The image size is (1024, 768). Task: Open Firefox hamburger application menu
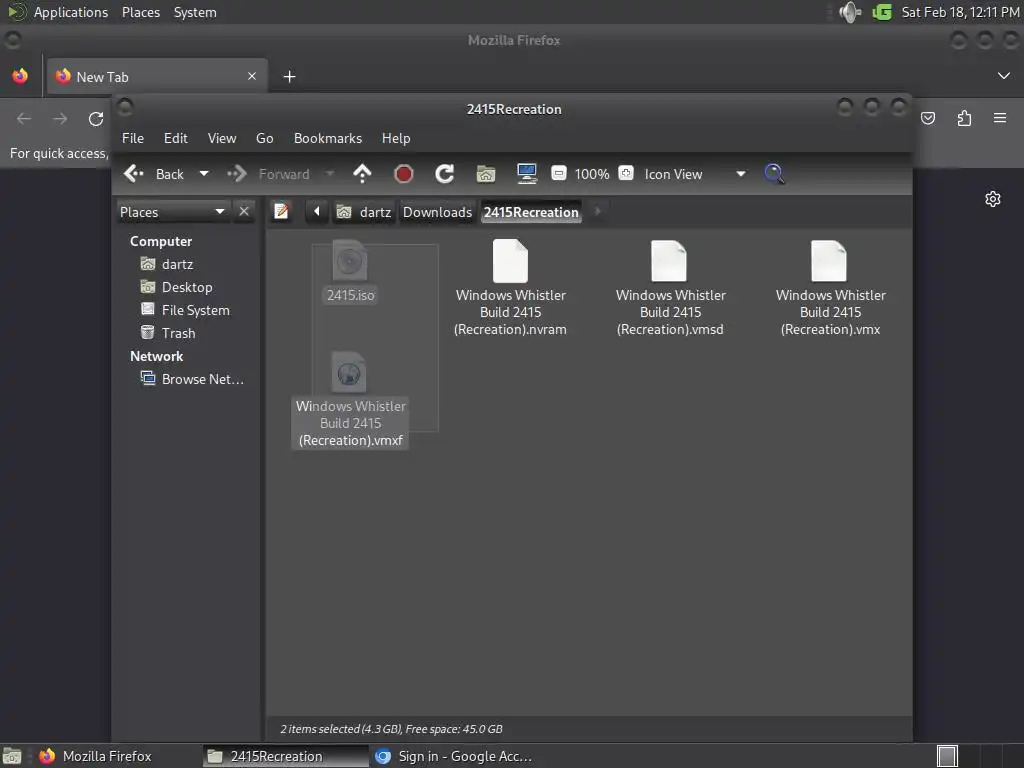pos(1000,118)
